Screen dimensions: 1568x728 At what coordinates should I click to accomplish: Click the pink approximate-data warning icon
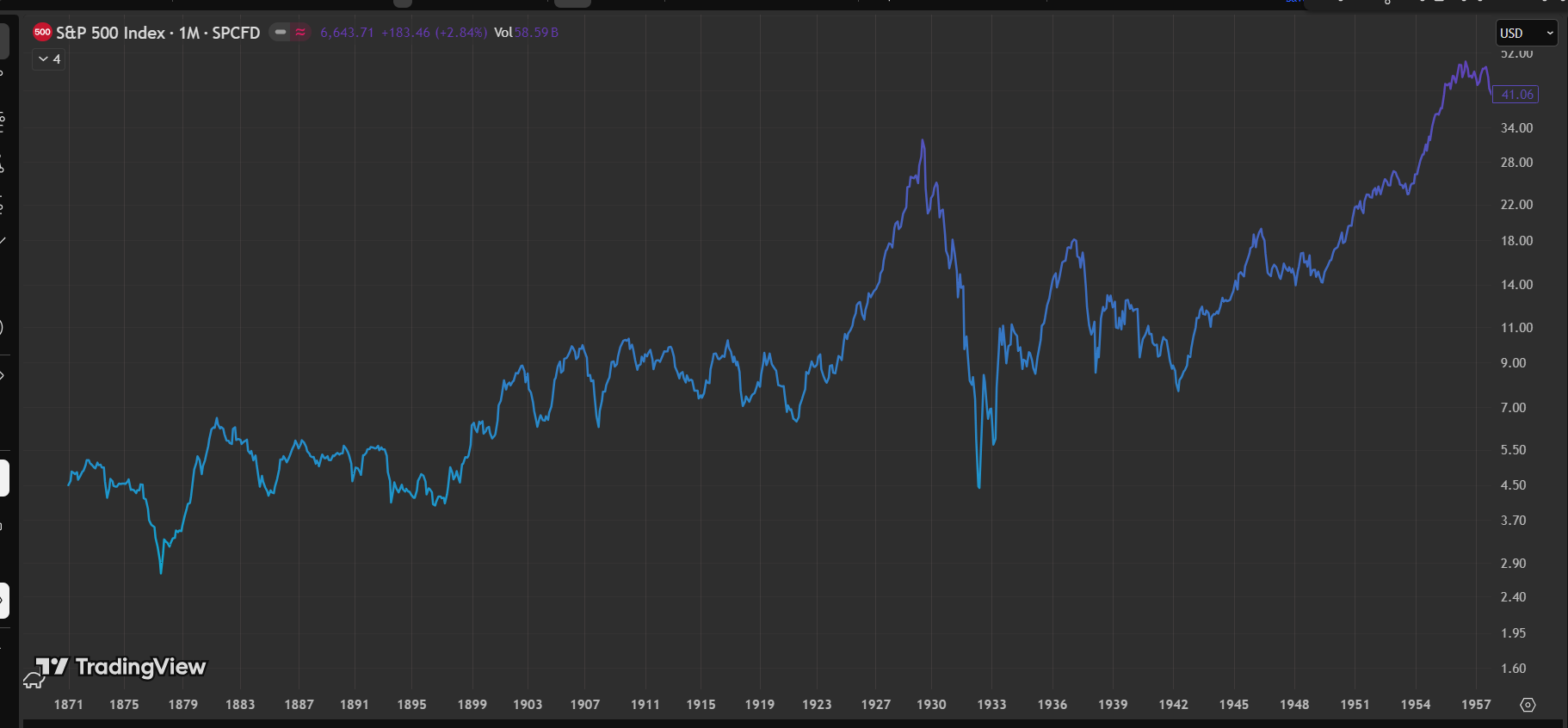(300, 33)
